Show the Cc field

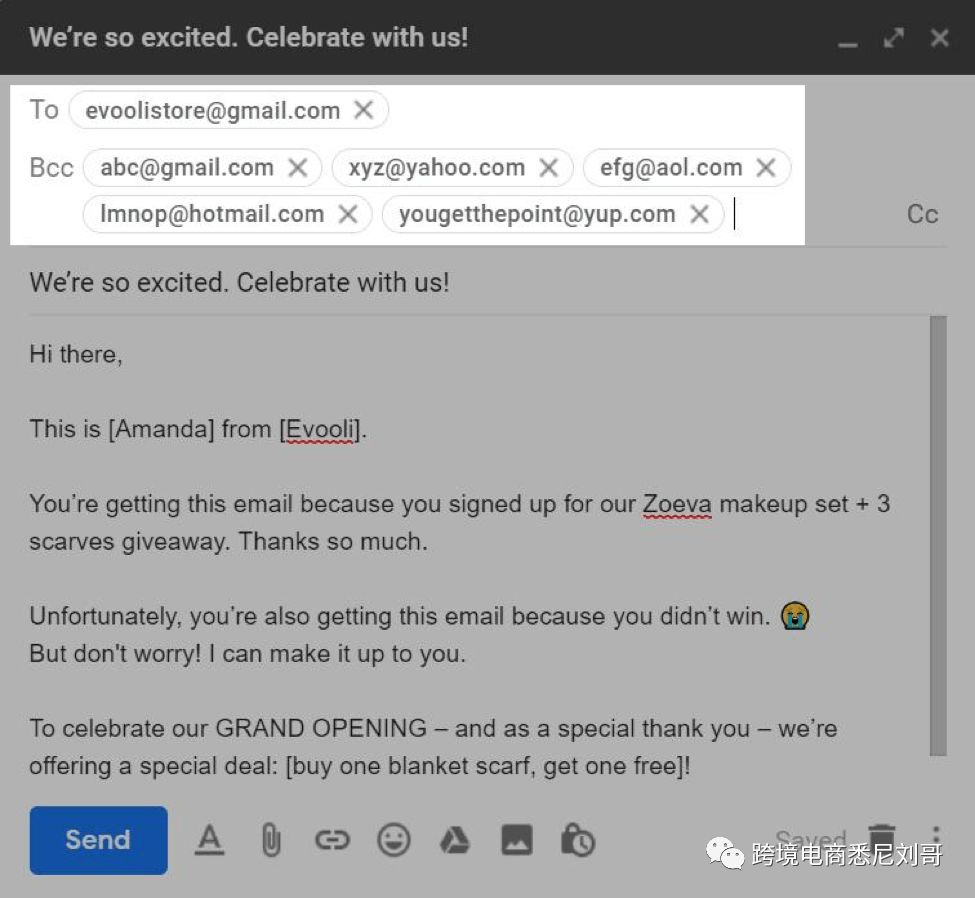point(922,214)
